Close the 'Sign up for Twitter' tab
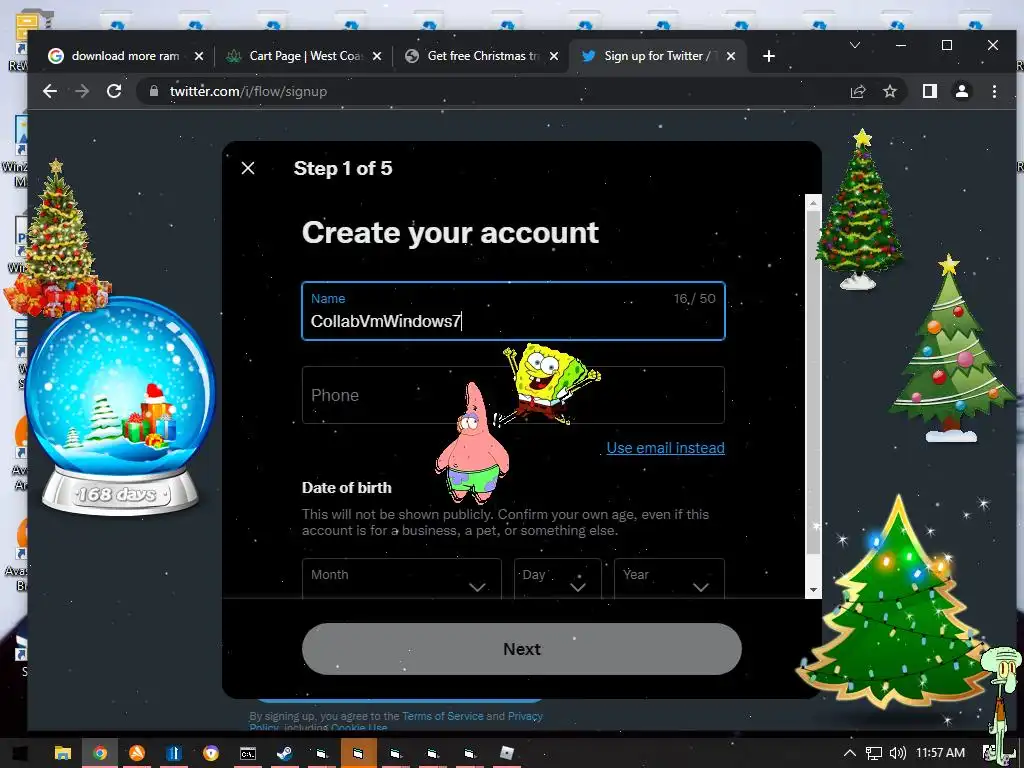1024x768 pixels. click(731, 56)
